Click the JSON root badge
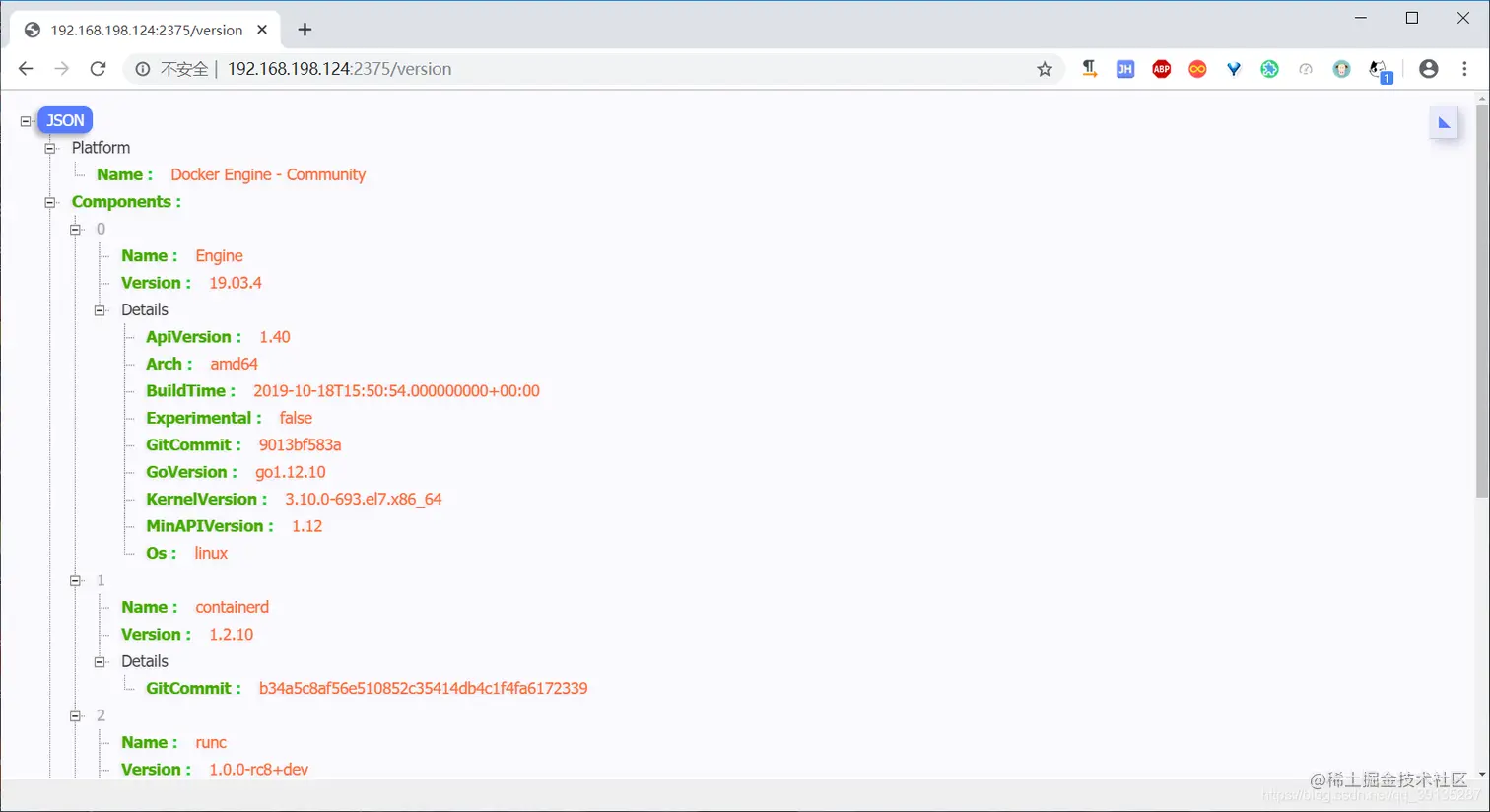The height and width of the screenshot is (812, 1490). click(x=65, y=120)
